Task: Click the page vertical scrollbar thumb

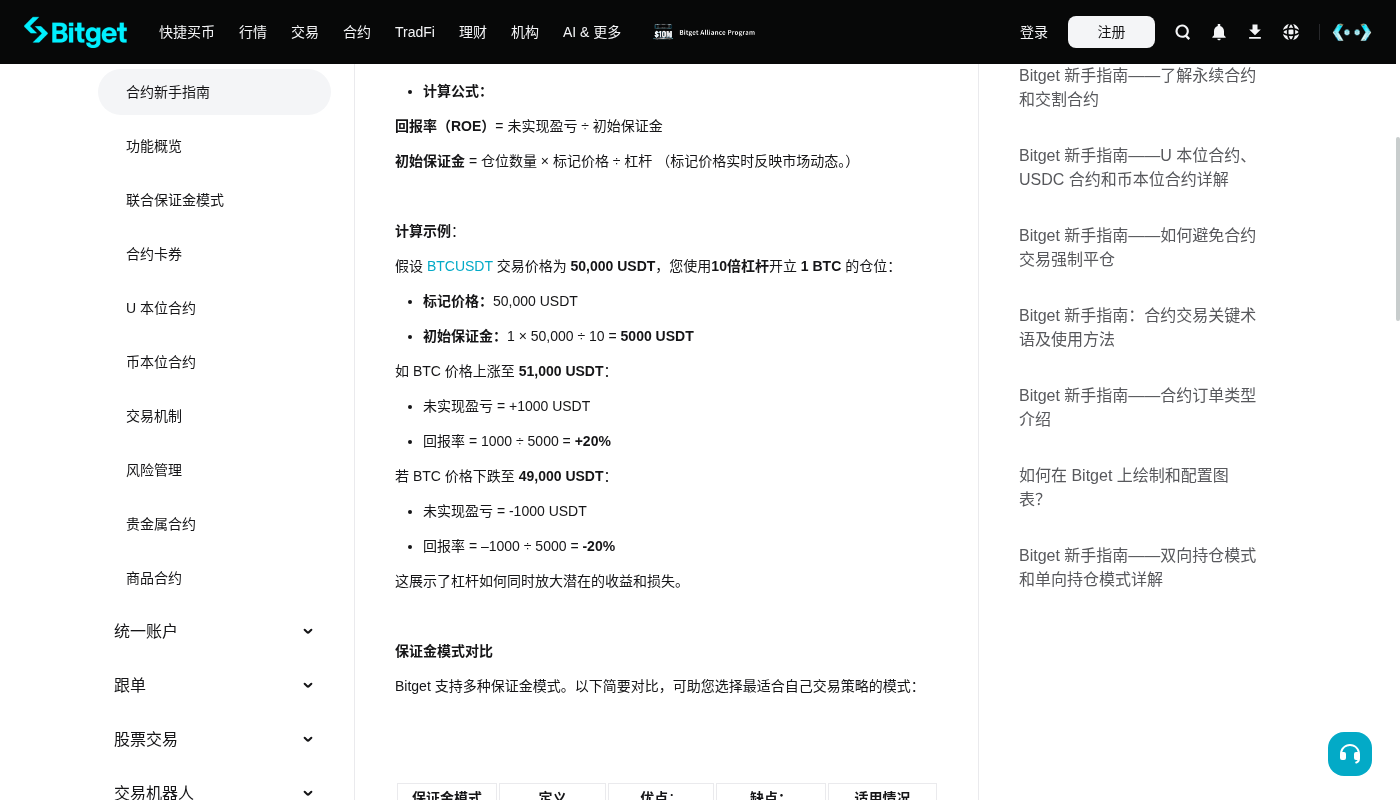Action: 1398,229
